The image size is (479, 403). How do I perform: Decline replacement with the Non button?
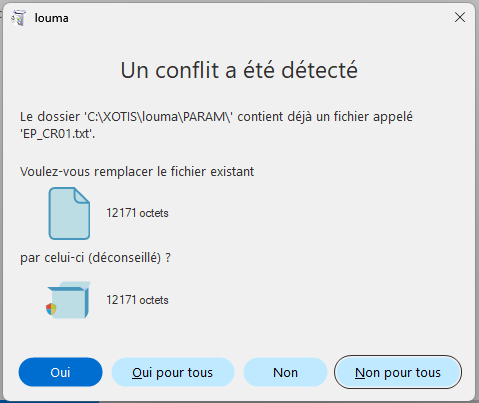[x=285, y=372]
